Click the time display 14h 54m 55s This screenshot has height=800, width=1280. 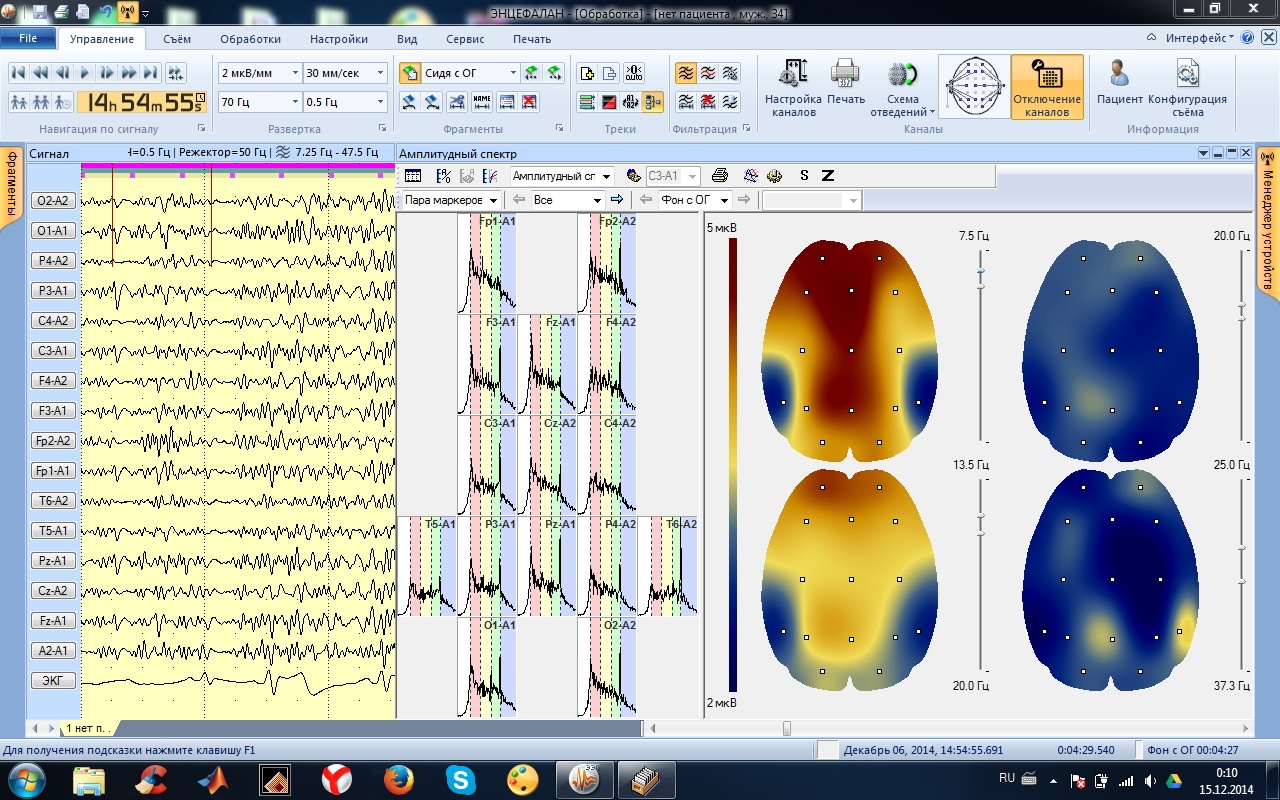tap(142, 102)
